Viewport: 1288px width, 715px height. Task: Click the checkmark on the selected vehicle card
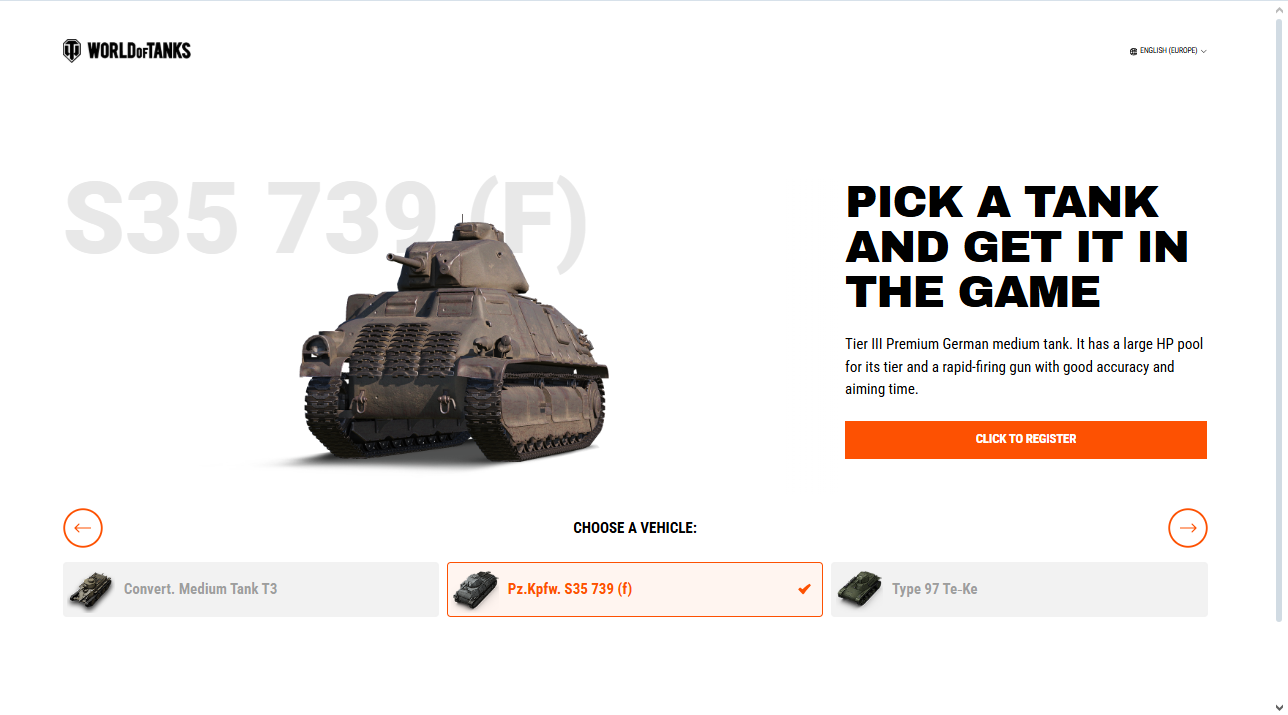(x=804, y=589)
